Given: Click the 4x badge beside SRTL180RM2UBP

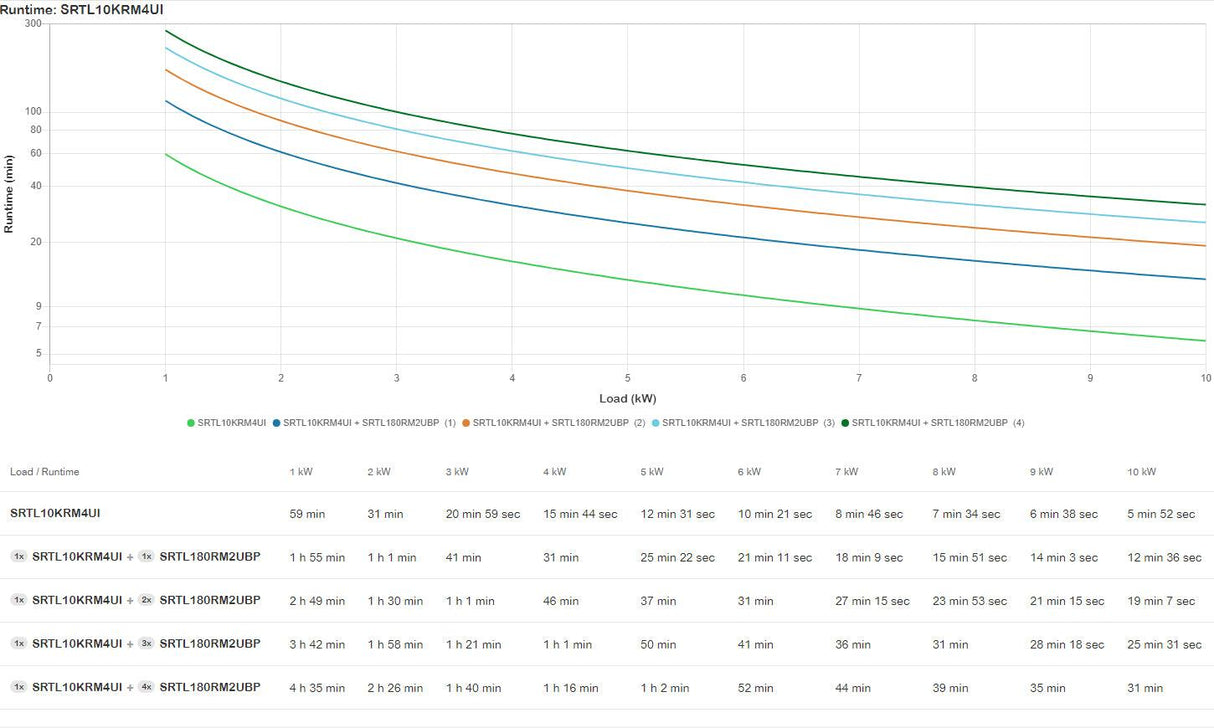Looking at the screenshot, I should pyautogui.click(x=146, y=687).
